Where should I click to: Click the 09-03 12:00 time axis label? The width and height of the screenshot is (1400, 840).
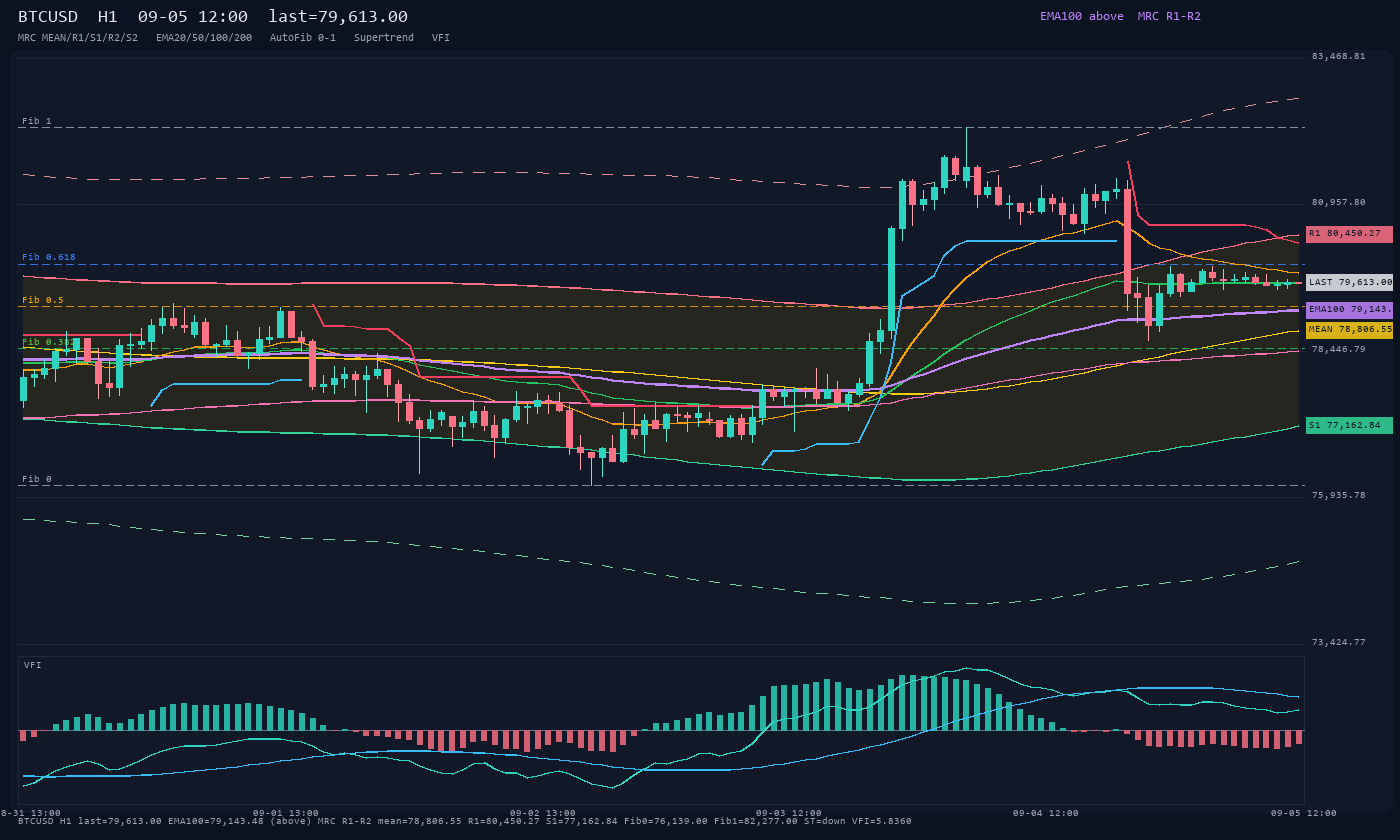tap(789, 813)
